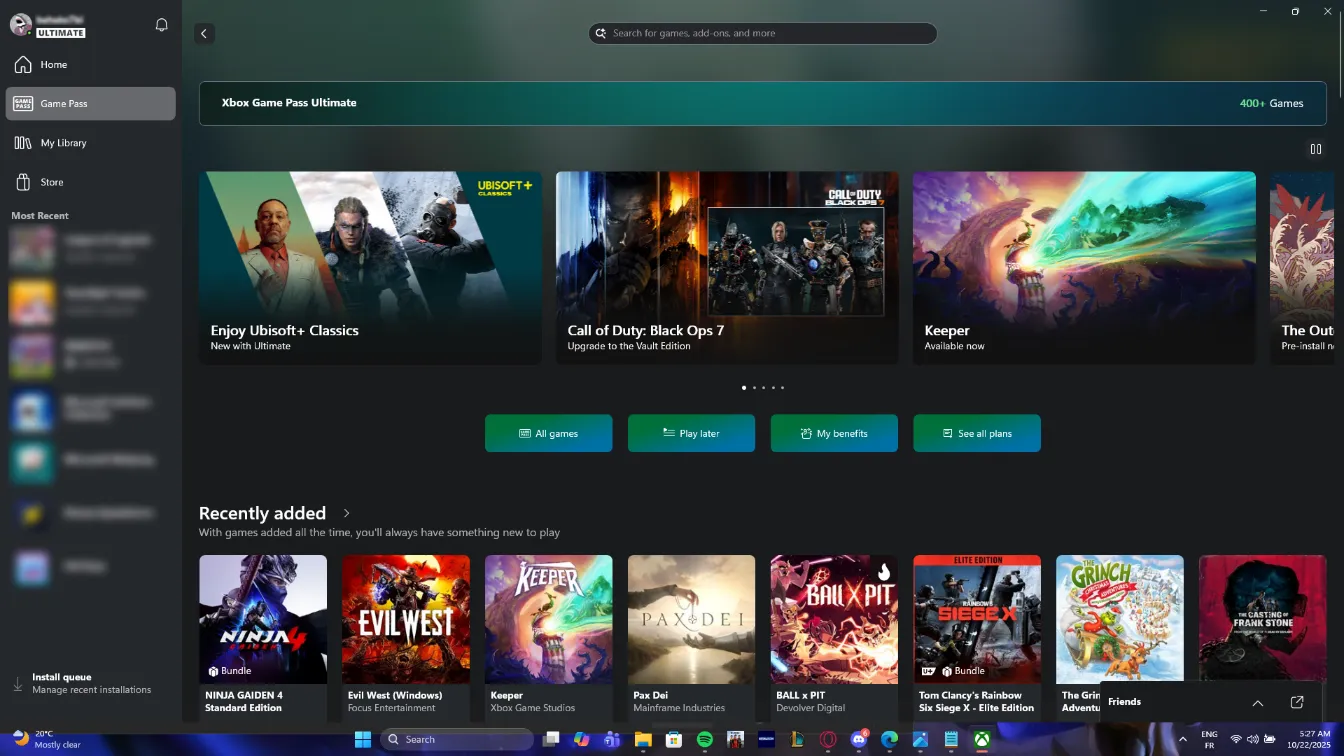Screen dimensions: 1344x756
Task: Open My benefits
Action: pos(834,433)
